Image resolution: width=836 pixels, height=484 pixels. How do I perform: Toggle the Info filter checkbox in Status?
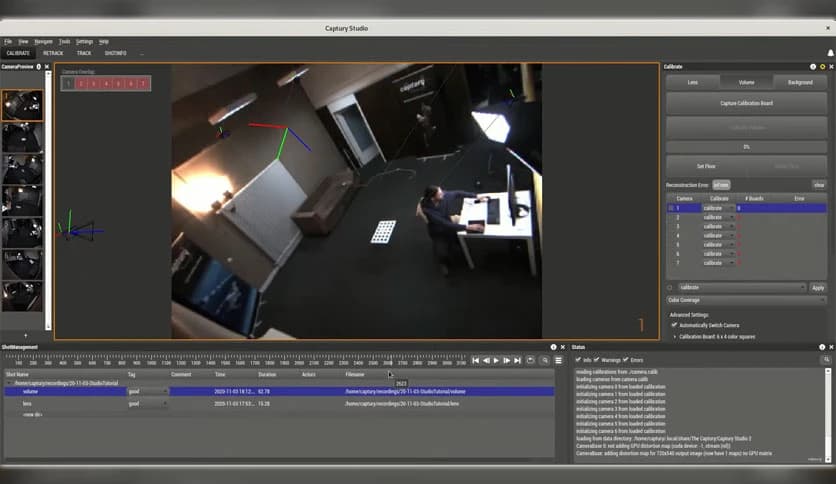(578, 360)
